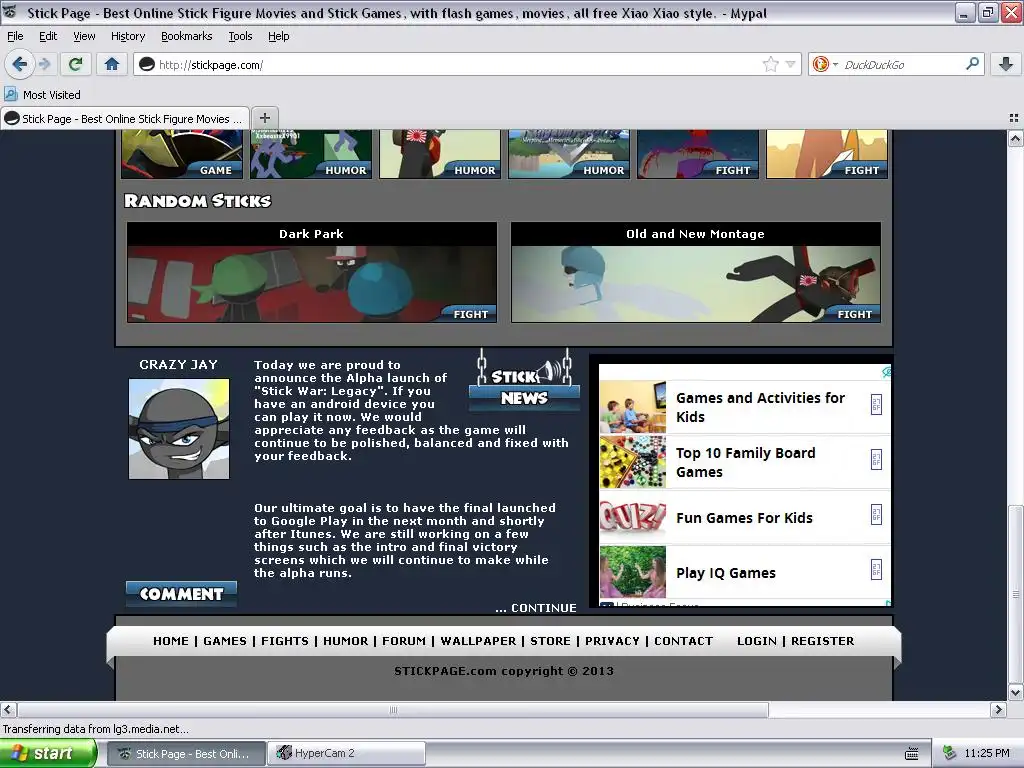Click the keyboard icon in system tray
This screenshot has height=768, width=1024.
tap(912, 754)
